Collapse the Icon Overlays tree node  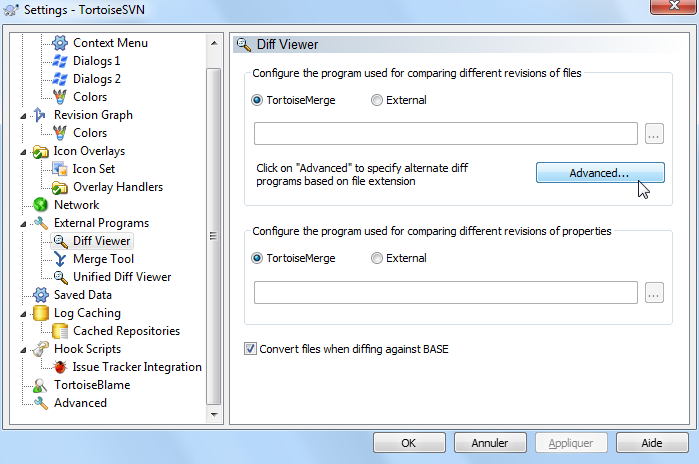coord(24,151)
